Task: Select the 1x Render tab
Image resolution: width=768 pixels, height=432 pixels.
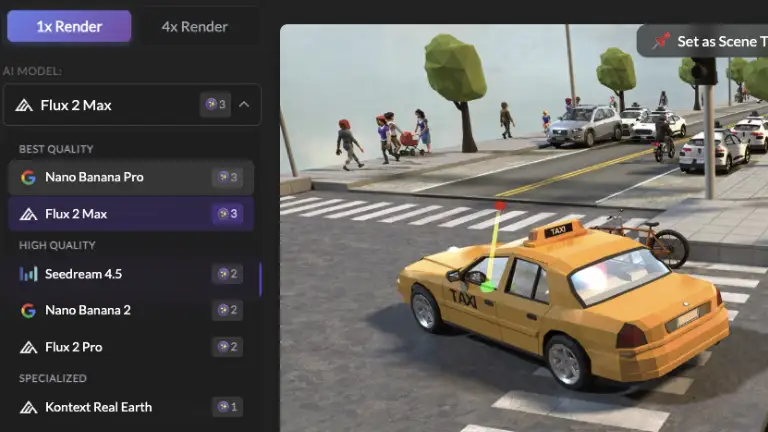Action: 69,26
